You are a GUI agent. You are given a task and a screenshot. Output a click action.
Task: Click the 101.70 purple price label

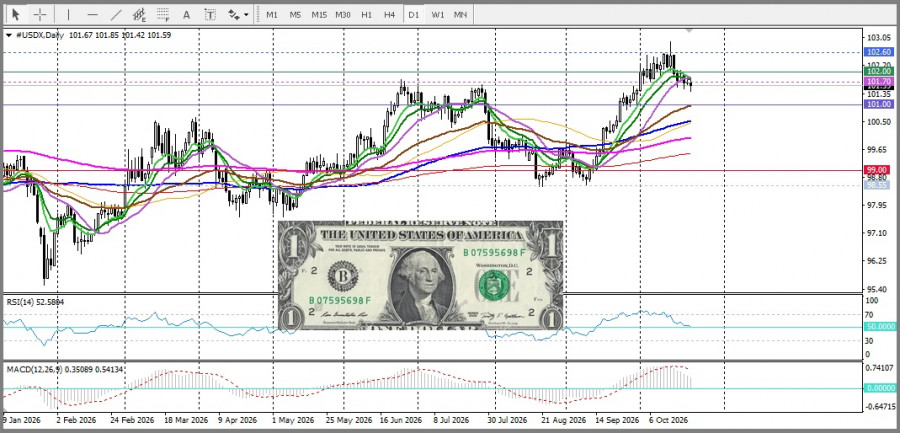tap(879, 82)
